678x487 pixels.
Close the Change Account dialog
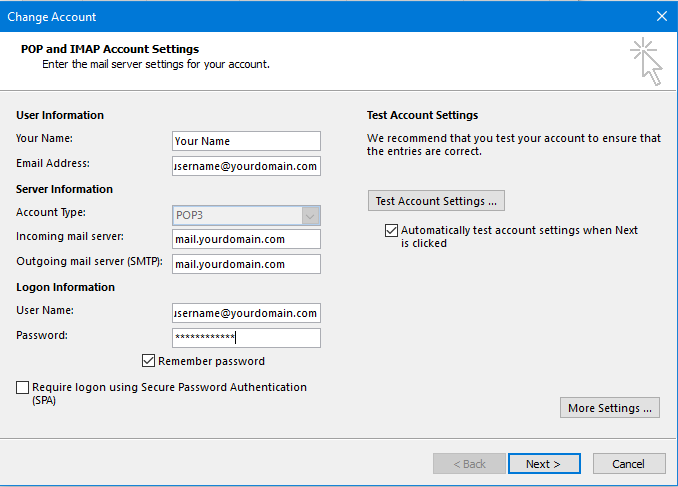662,16
